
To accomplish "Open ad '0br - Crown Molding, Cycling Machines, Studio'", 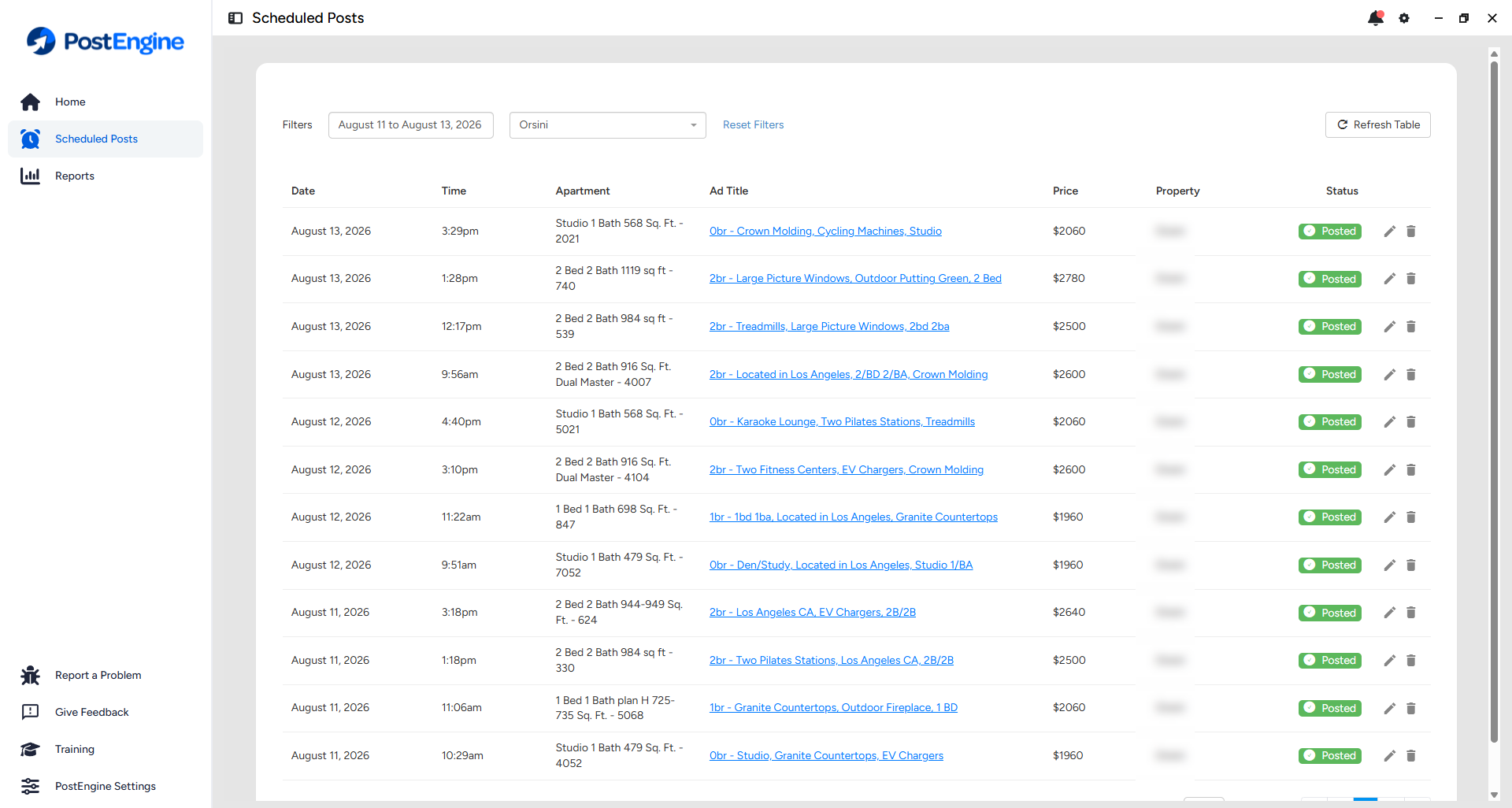I will click(825, 232).
